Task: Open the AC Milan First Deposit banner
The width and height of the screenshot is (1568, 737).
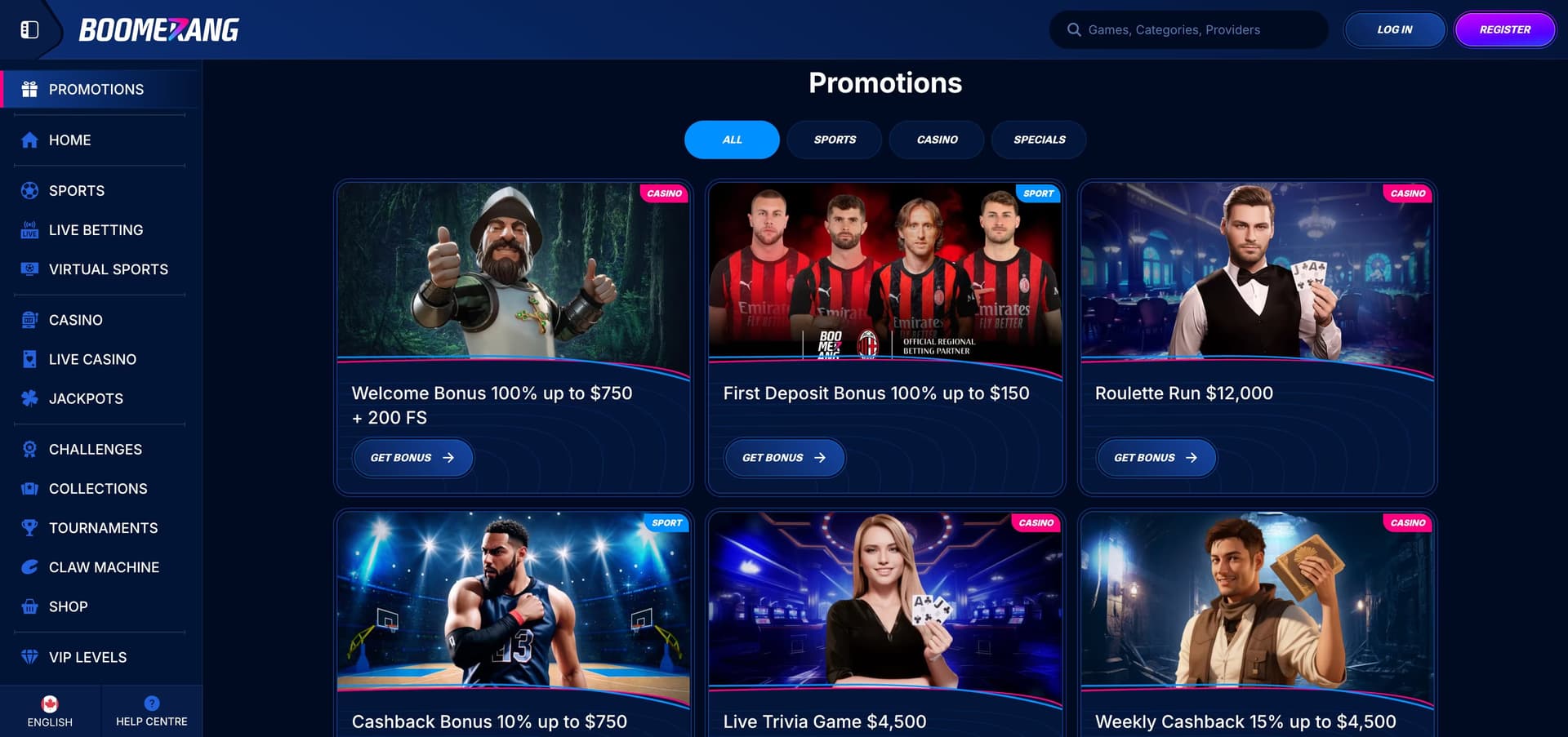Action: point(885,270)
